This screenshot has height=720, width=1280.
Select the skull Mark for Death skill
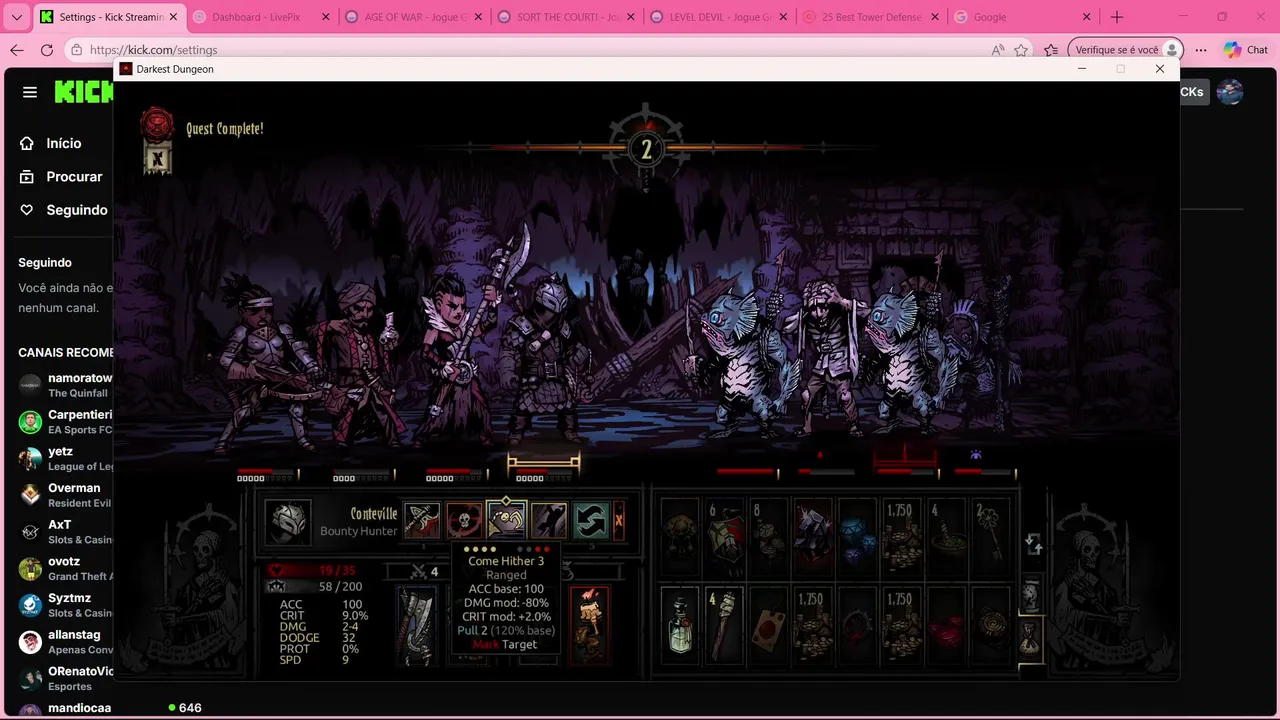coord(464,521)
